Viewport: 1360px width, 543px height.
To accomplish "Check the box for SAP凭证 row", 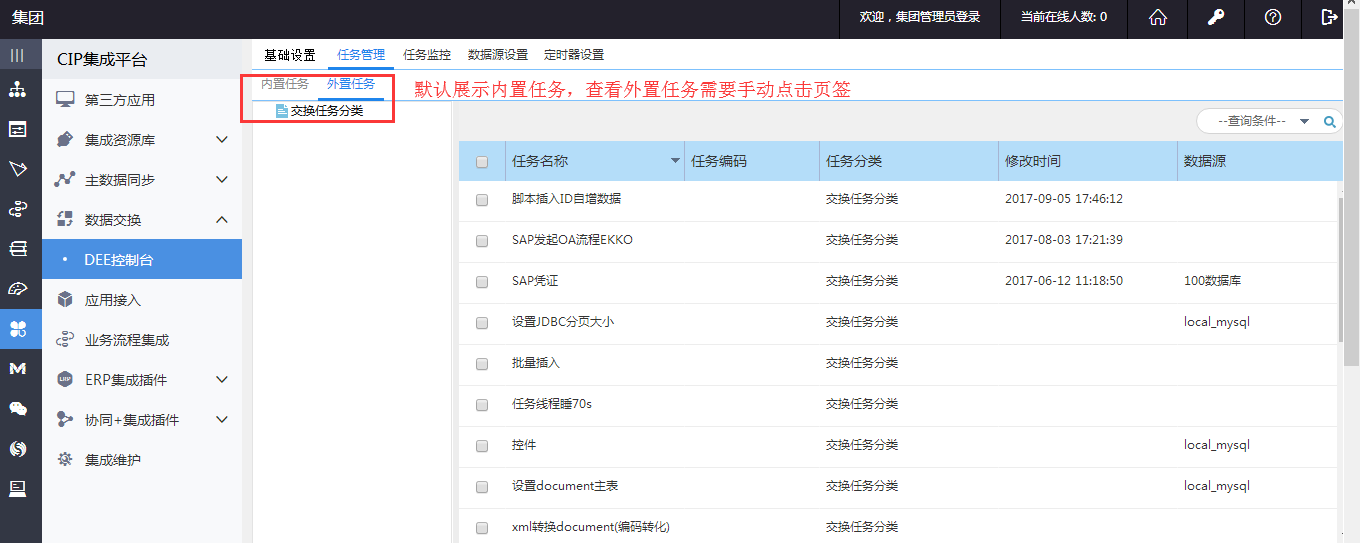I will [x=482, y=282].
